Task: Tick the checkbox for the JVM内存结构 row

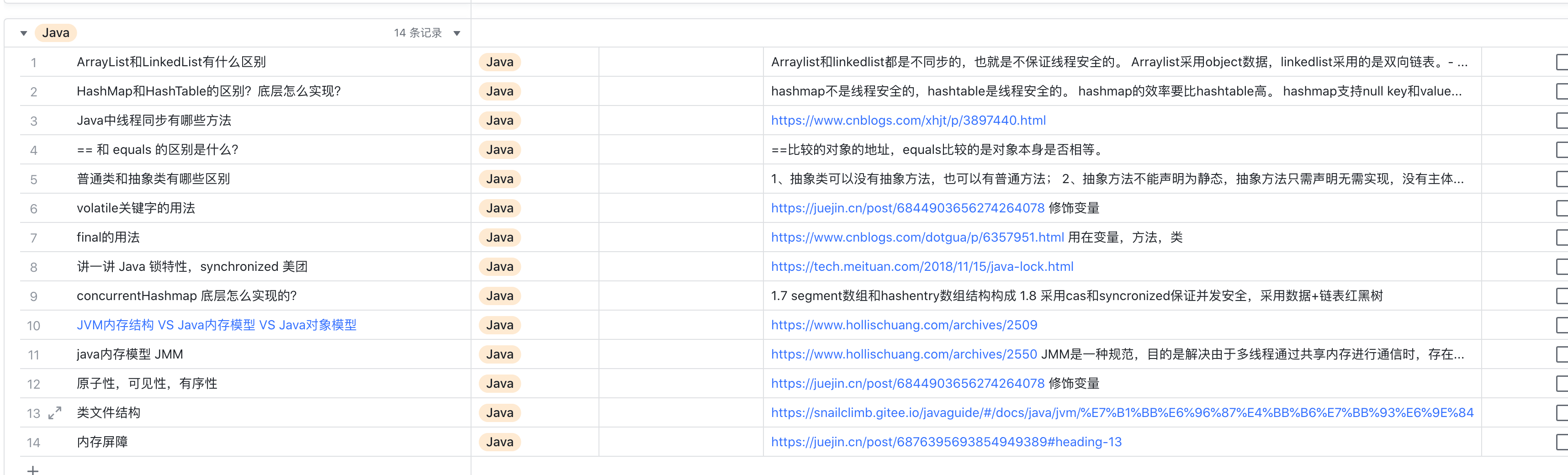Action: coord(1562,325)
